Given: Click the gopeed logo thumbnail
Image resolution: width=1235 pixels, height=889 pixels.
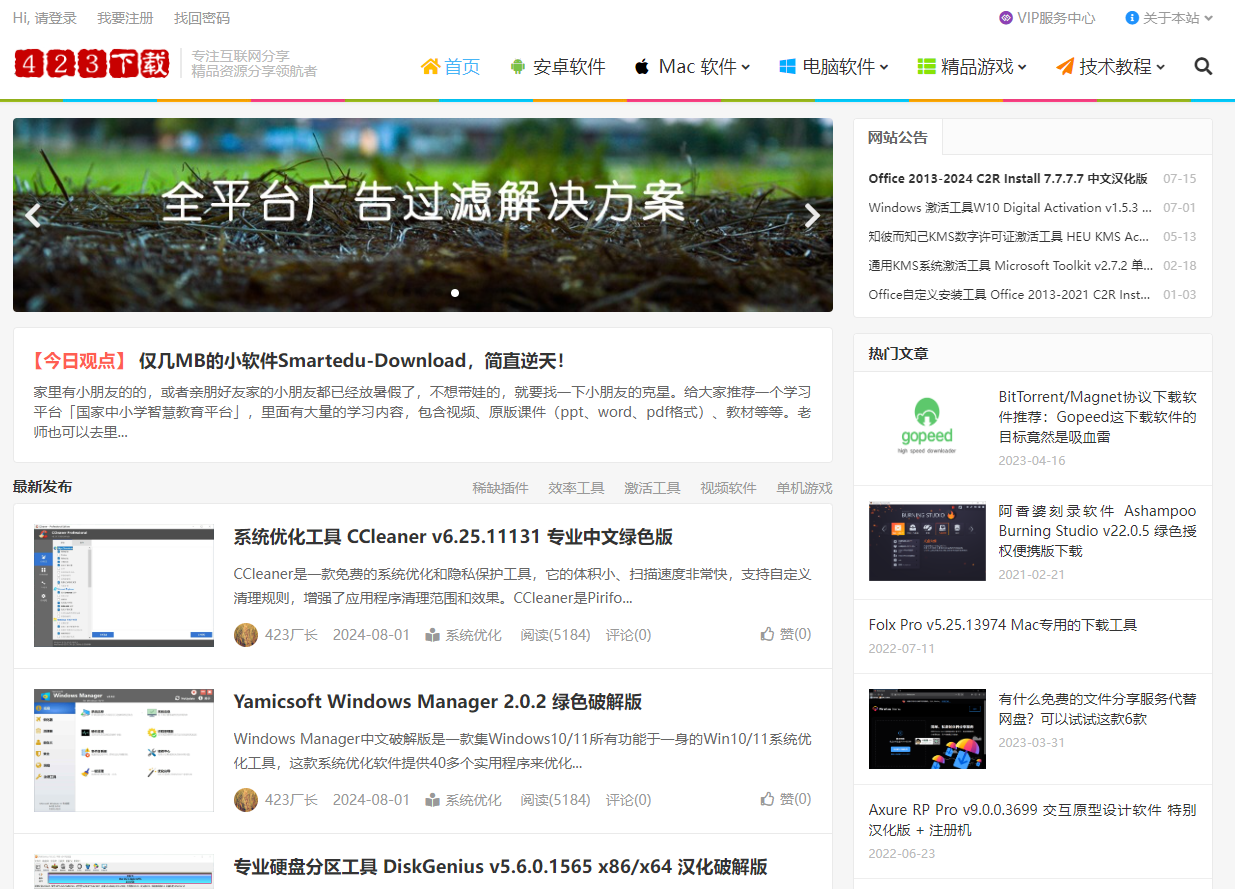Looking at the screenshot, I should click(927, 427).
